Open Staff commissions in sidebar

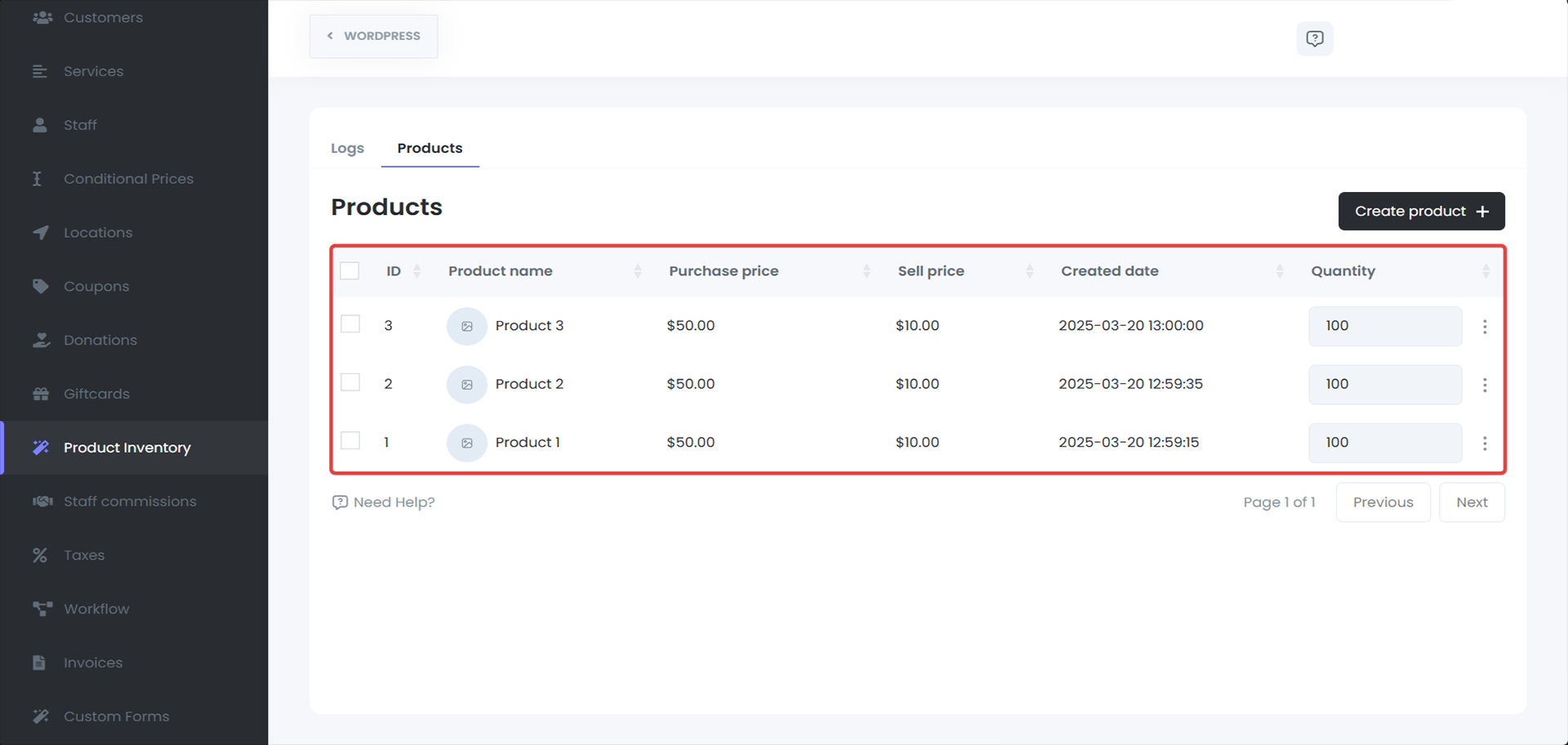tap(130, 502)
